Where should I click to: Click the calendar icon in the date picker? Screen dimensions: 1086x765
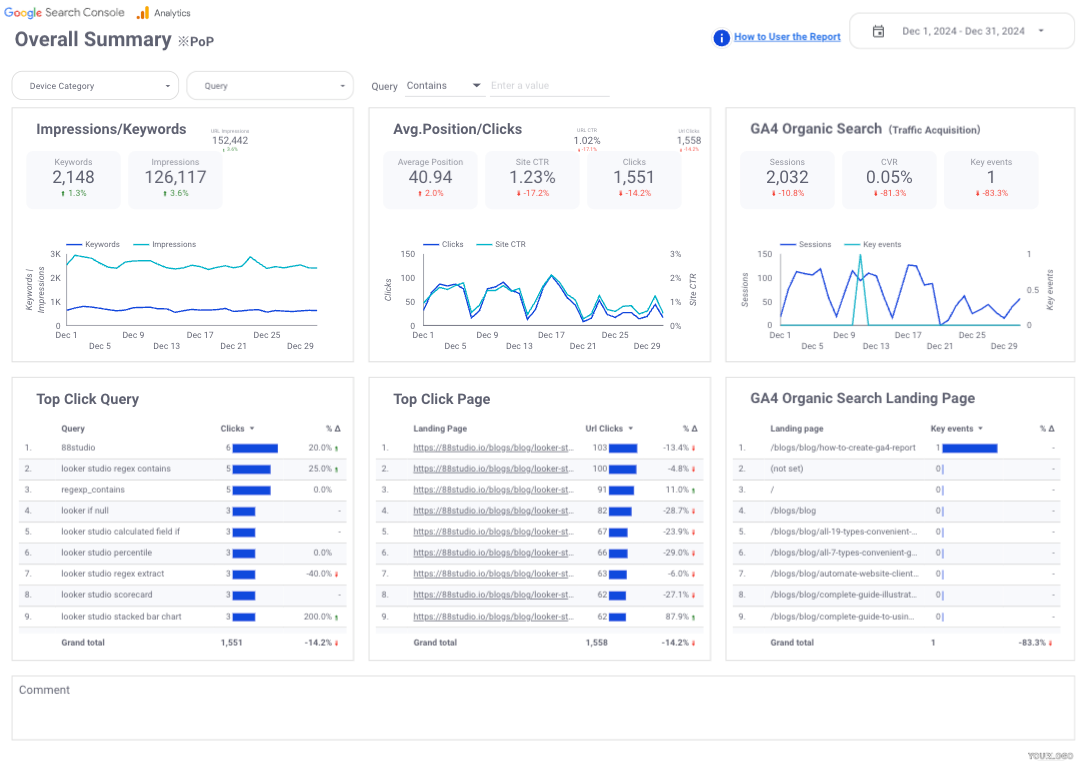click(878, 31)
